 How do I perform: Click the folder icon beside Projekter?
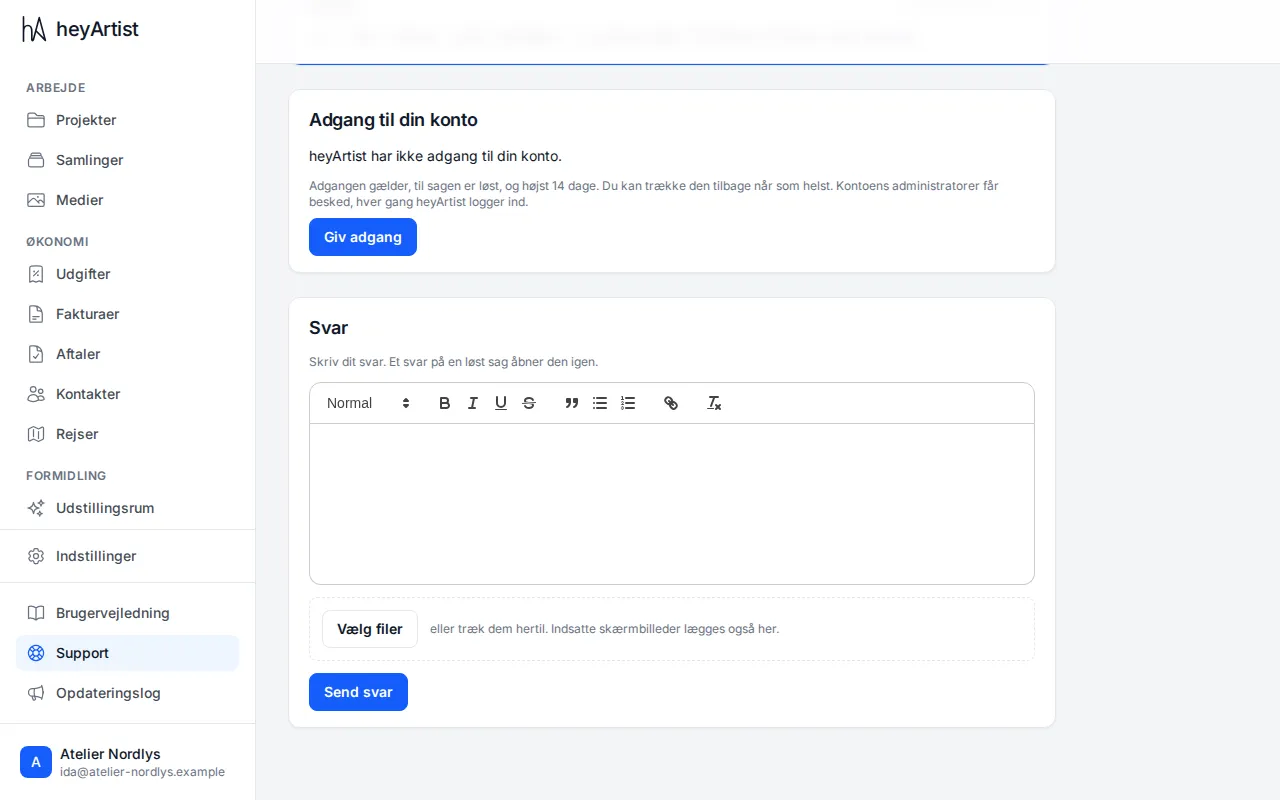(x=36, y=120)
